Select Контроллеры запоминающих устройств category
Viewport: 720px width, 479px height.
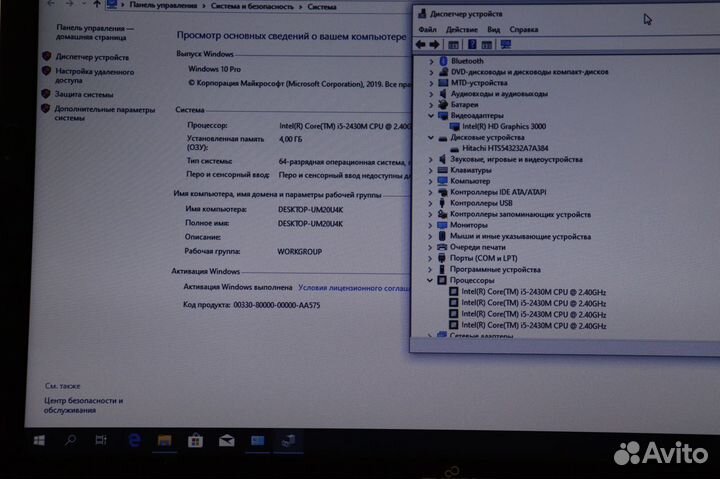coord(520,214)
